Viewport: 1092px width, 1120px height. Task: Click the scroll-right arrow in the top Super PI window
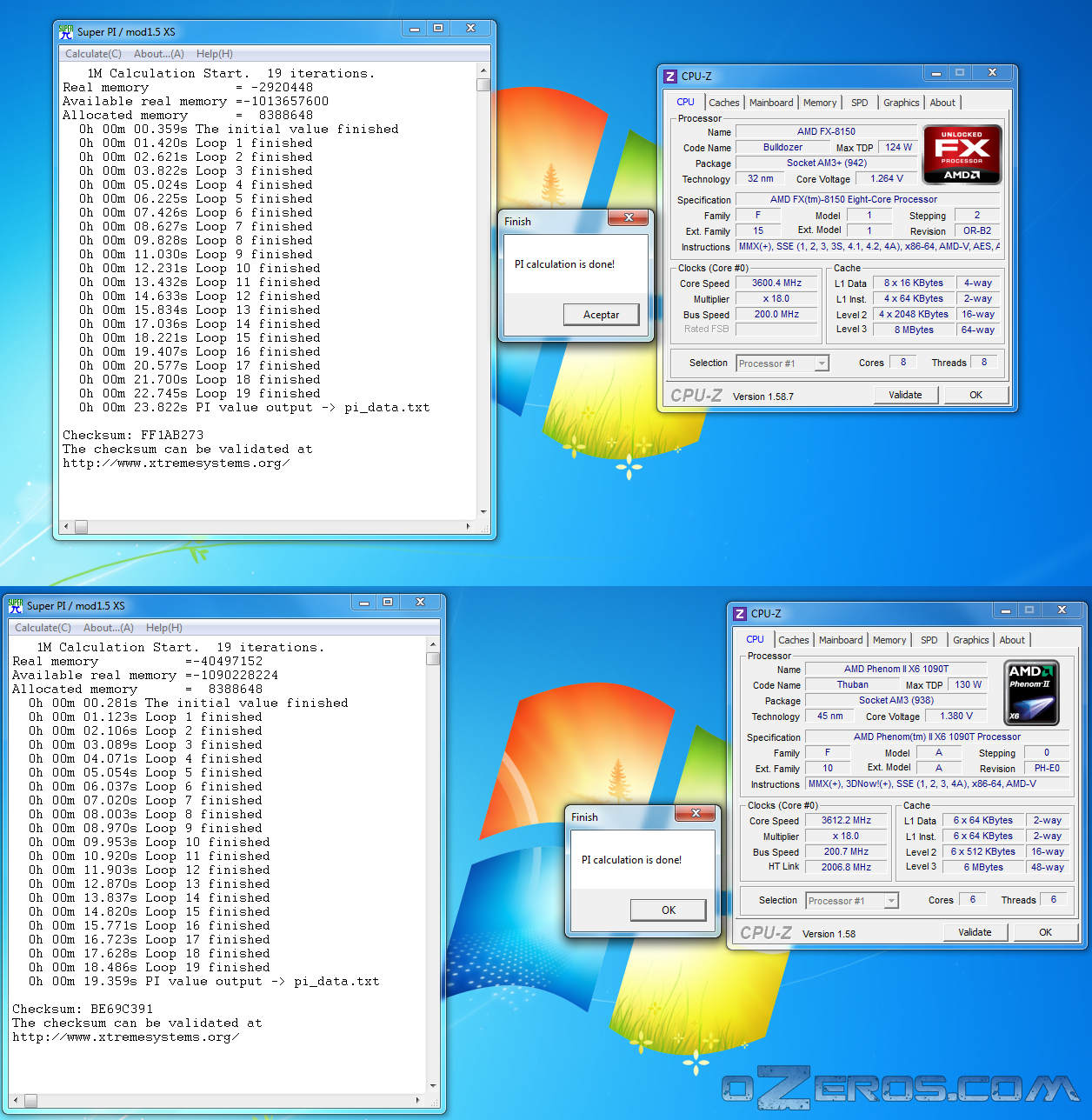469,527
